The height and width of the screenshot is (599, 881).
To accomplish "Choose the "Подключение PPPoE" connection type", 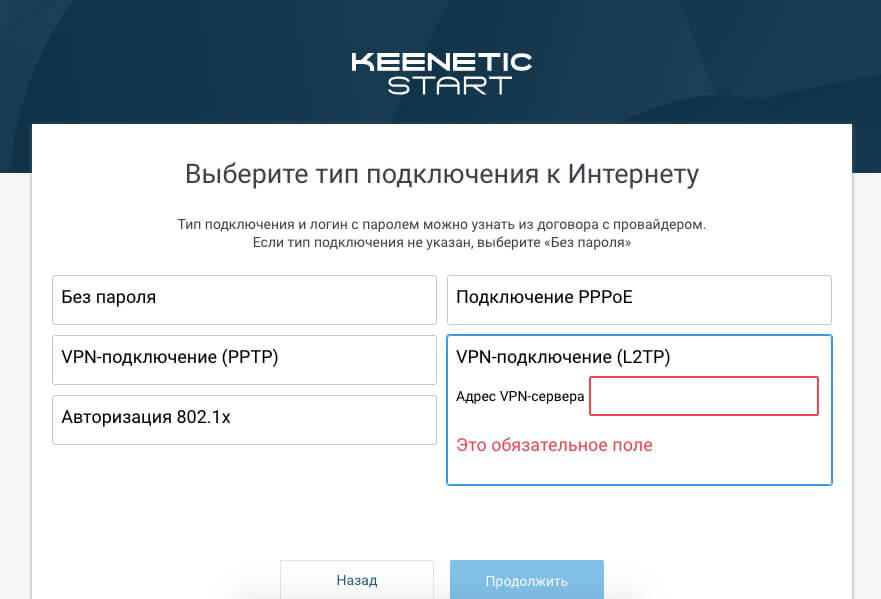I will [x=639, y=299].
